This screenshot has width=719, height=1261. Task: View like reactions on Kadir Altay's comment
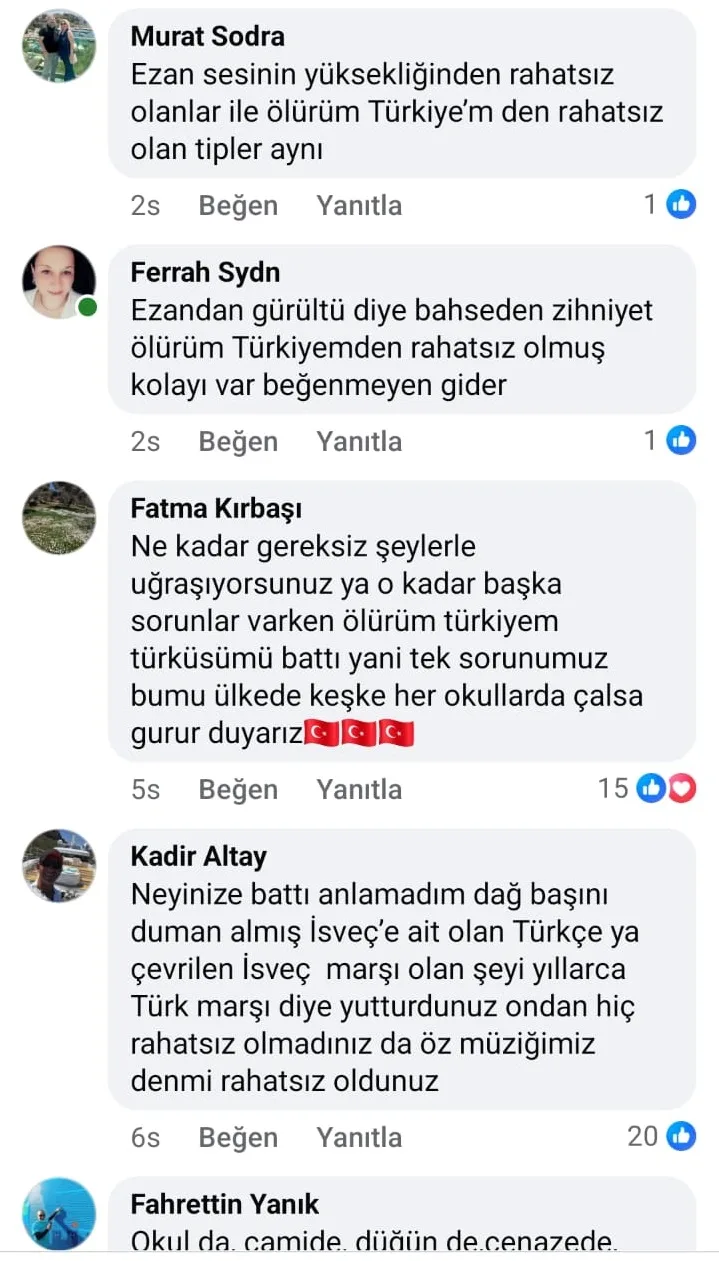pyautogui.click(x=681, y=1136)
